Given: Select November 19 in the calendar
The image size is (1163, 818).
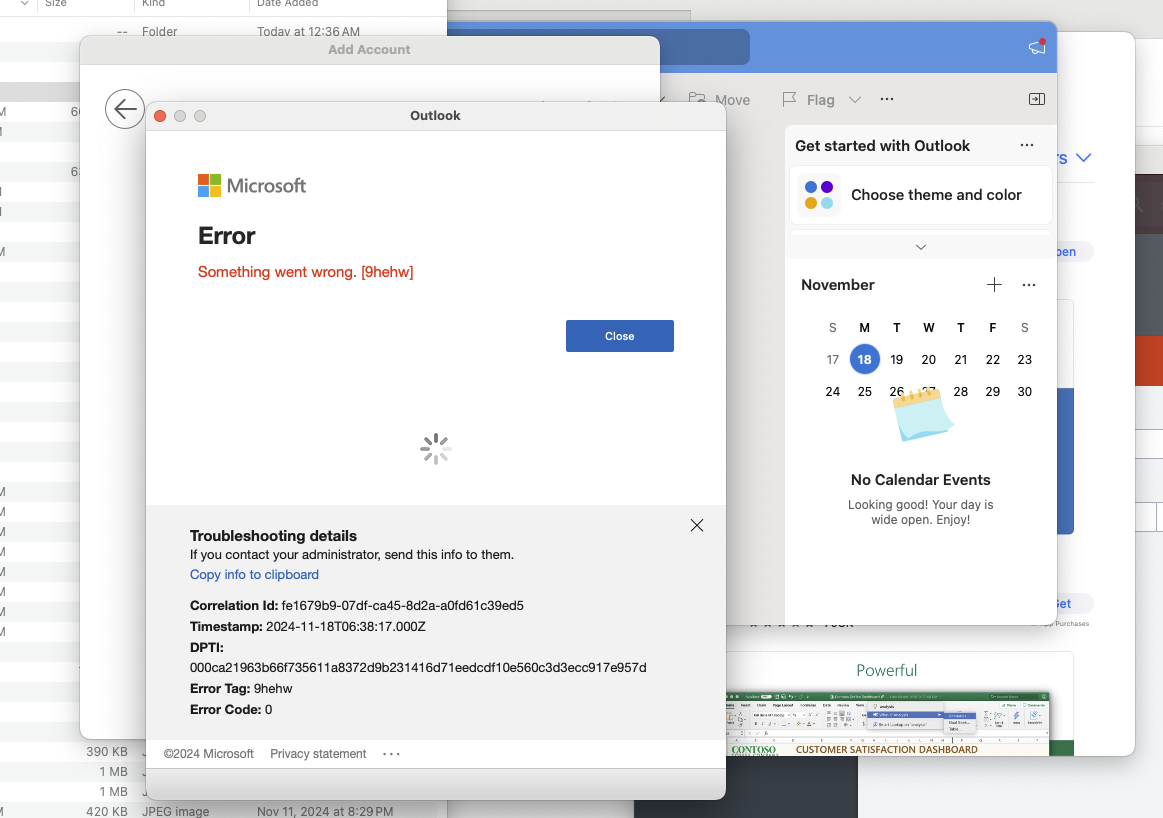Looking at the screenshot, I should coord(896,360).
